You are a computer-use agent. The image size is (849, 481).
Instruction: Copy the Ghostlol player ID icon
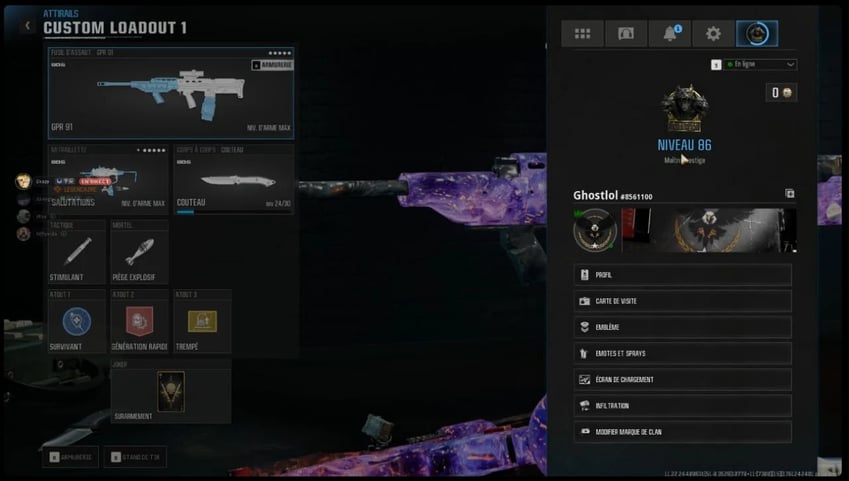(789, 194)
